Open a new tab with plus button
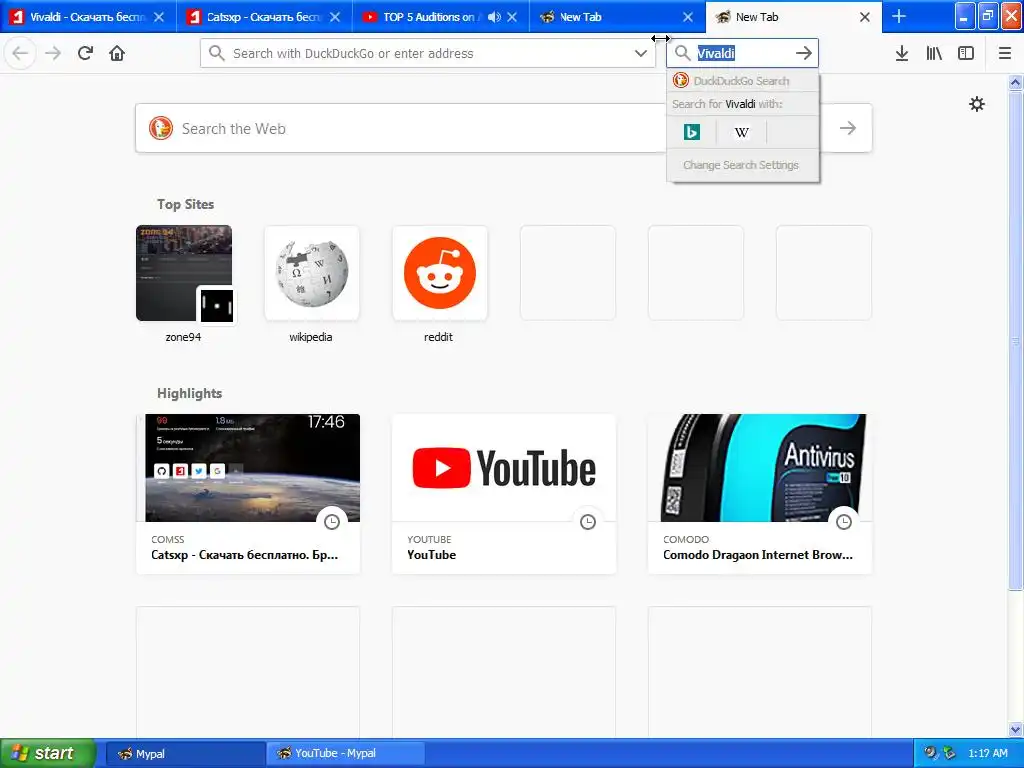Screen dimensions: 1024x768 (x=899, y=16)
